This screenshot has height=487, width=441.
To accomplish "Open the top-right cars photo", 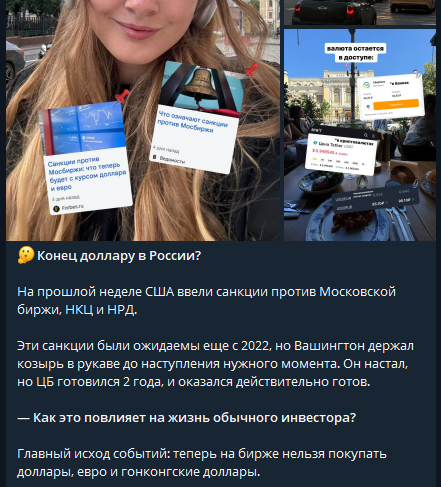I will 360,12.
